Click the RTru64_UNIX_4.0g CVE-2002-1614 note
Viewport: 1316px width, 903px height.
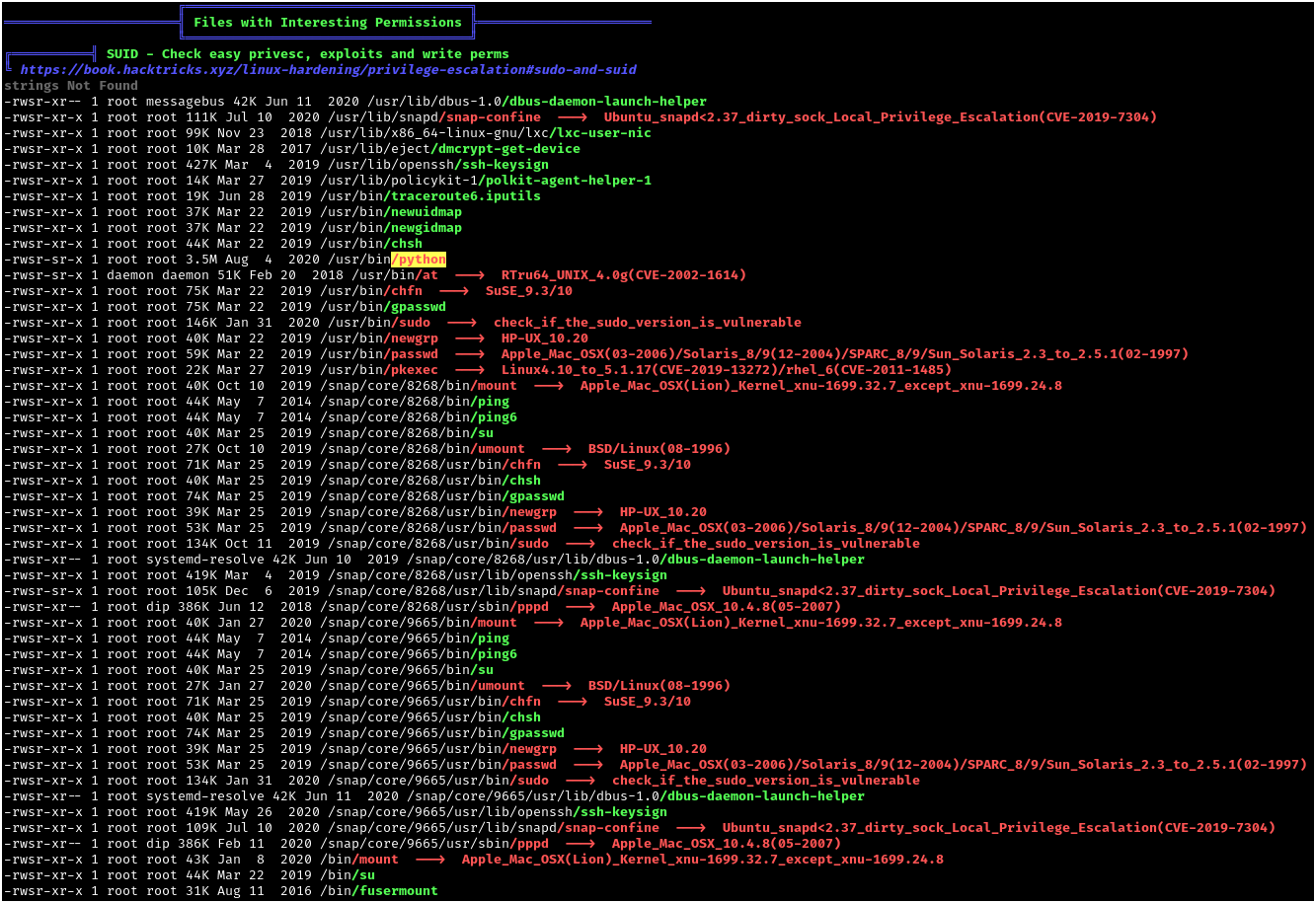[623, 275]
